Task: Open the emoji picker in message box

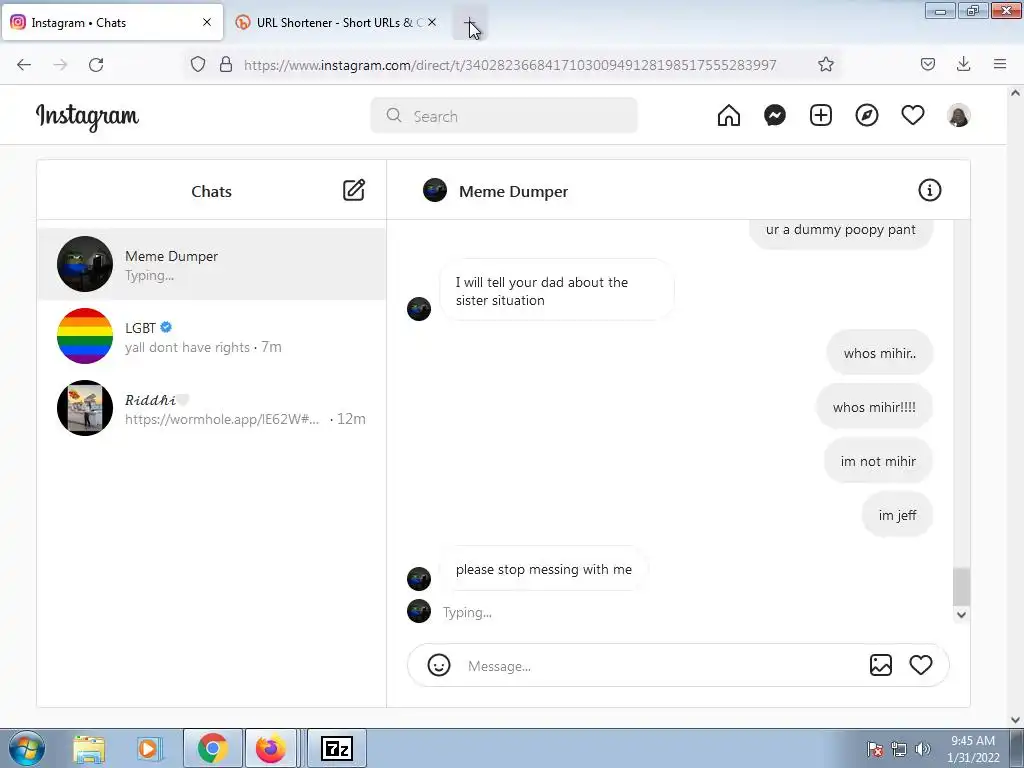Action: click(x=439, y=665)
